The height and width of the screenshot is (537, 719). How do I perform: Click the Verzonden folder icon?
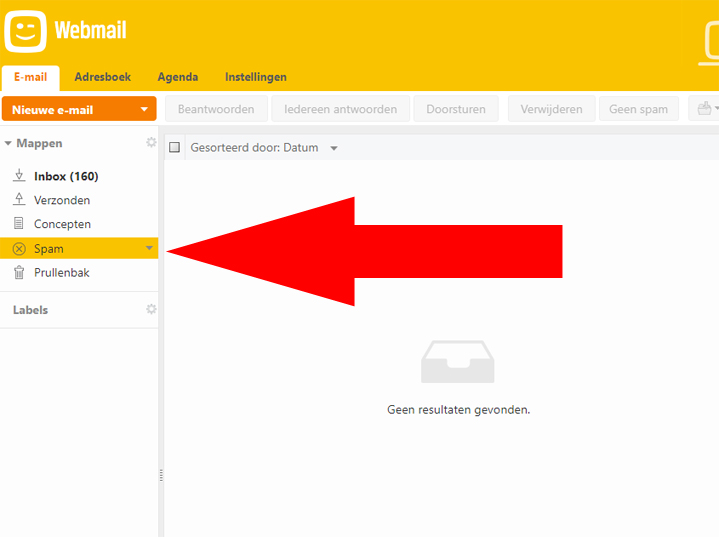[x=19, y=200]
